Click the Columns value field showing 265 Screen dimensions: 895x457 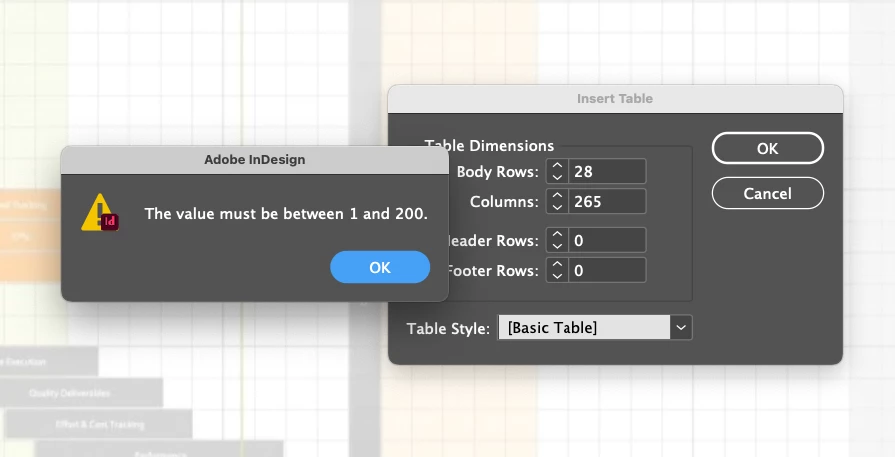pyautogui.click(x=607, y=201)
